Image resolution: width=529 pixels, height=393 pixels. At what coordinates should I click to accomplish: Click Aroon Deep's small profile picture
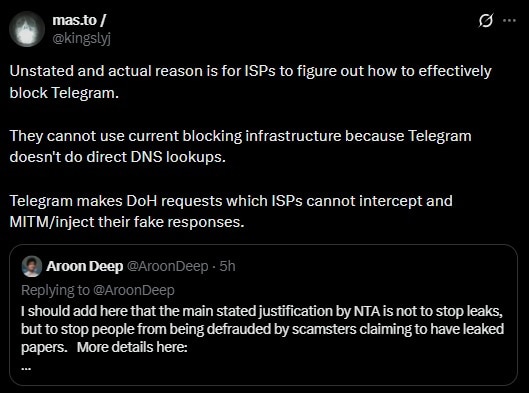tap(32, 266)
